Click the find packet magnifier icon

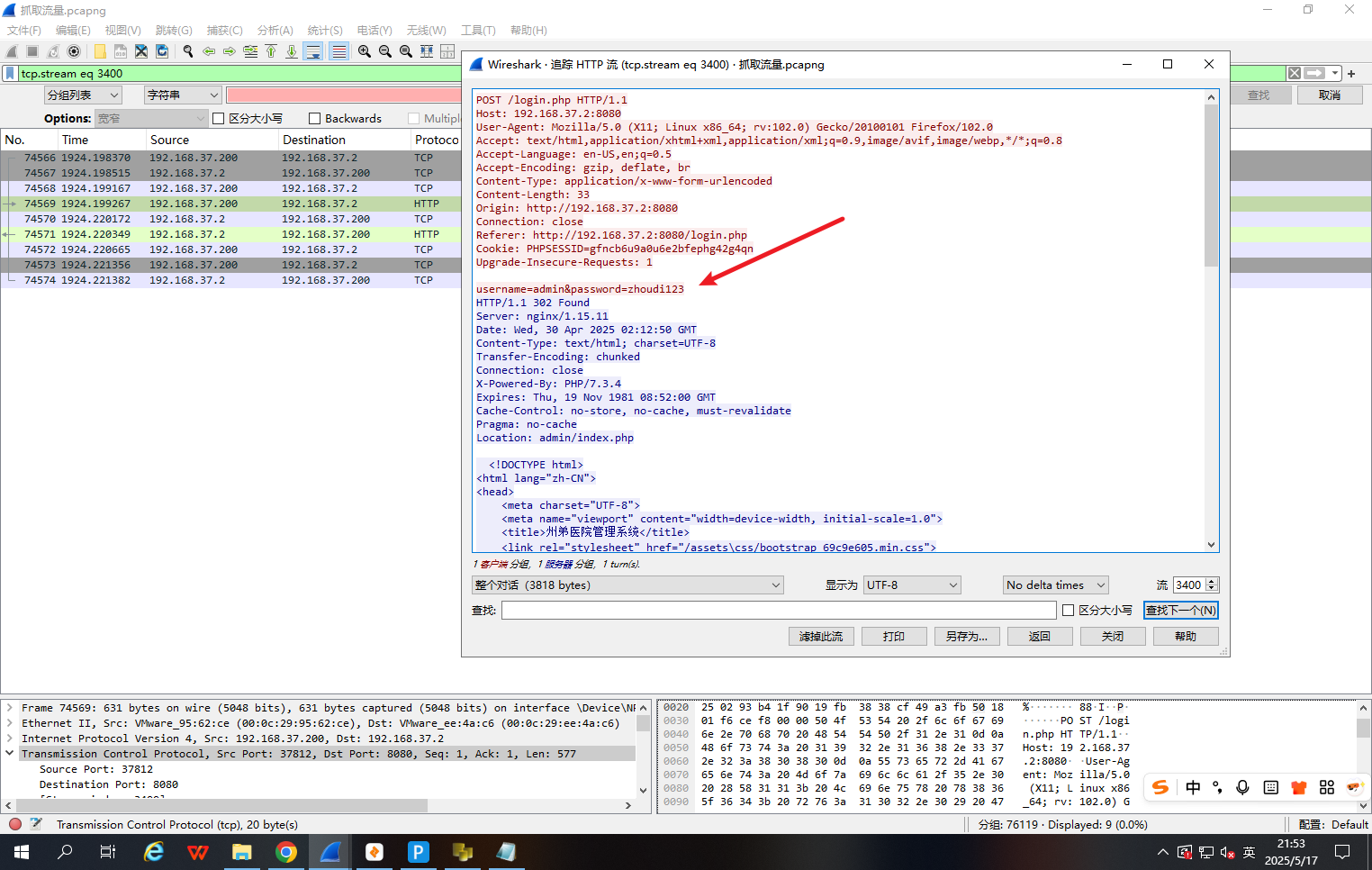[188, 51]
